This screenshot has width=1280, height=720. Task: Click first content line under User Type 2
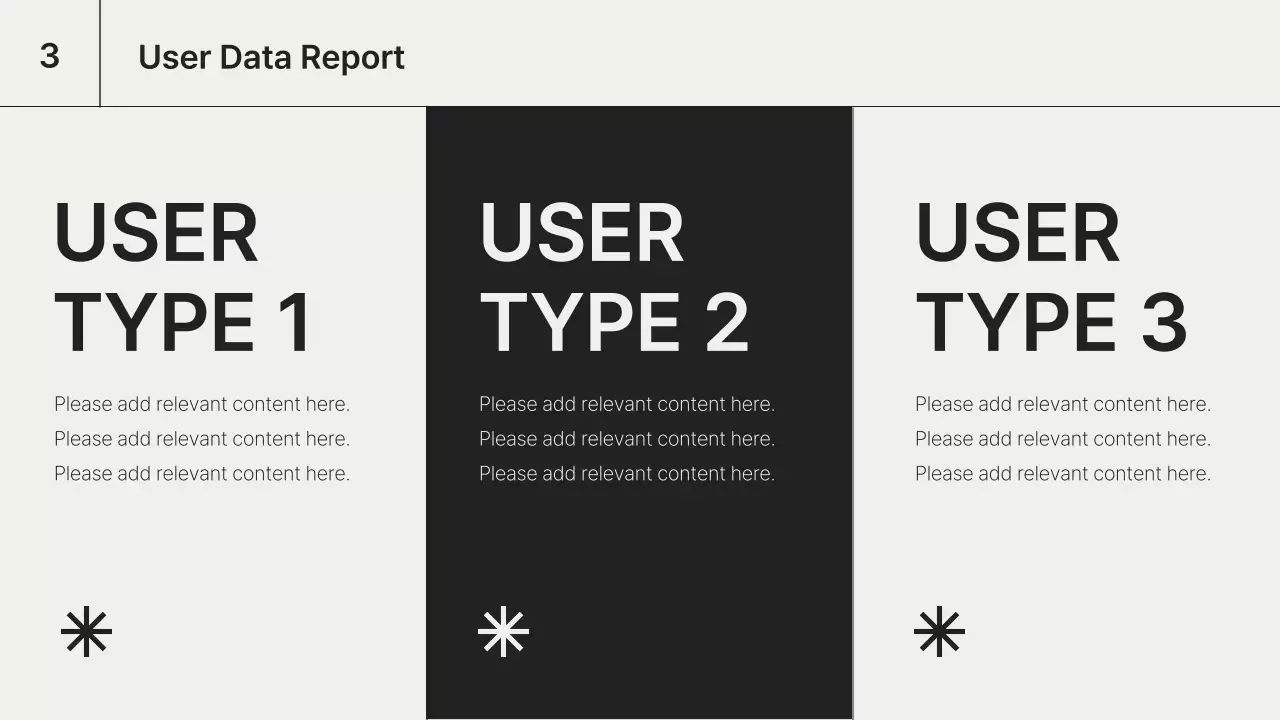coord(627,404)
